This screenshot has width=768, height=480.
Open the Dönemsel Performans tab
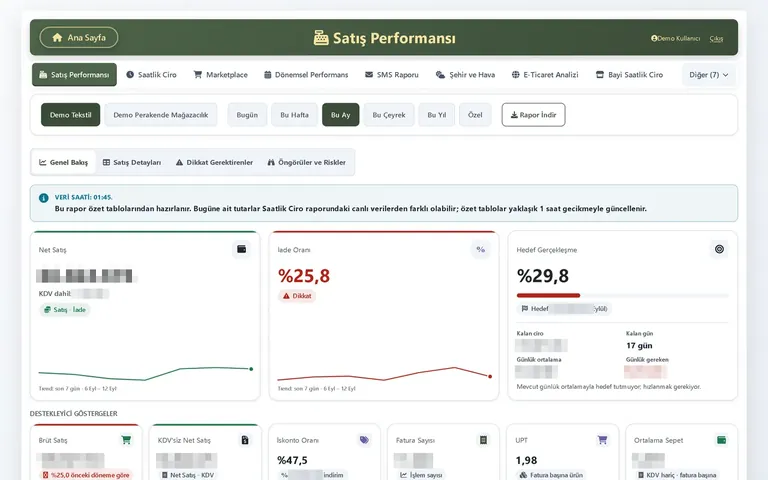[x=306, y=74]
